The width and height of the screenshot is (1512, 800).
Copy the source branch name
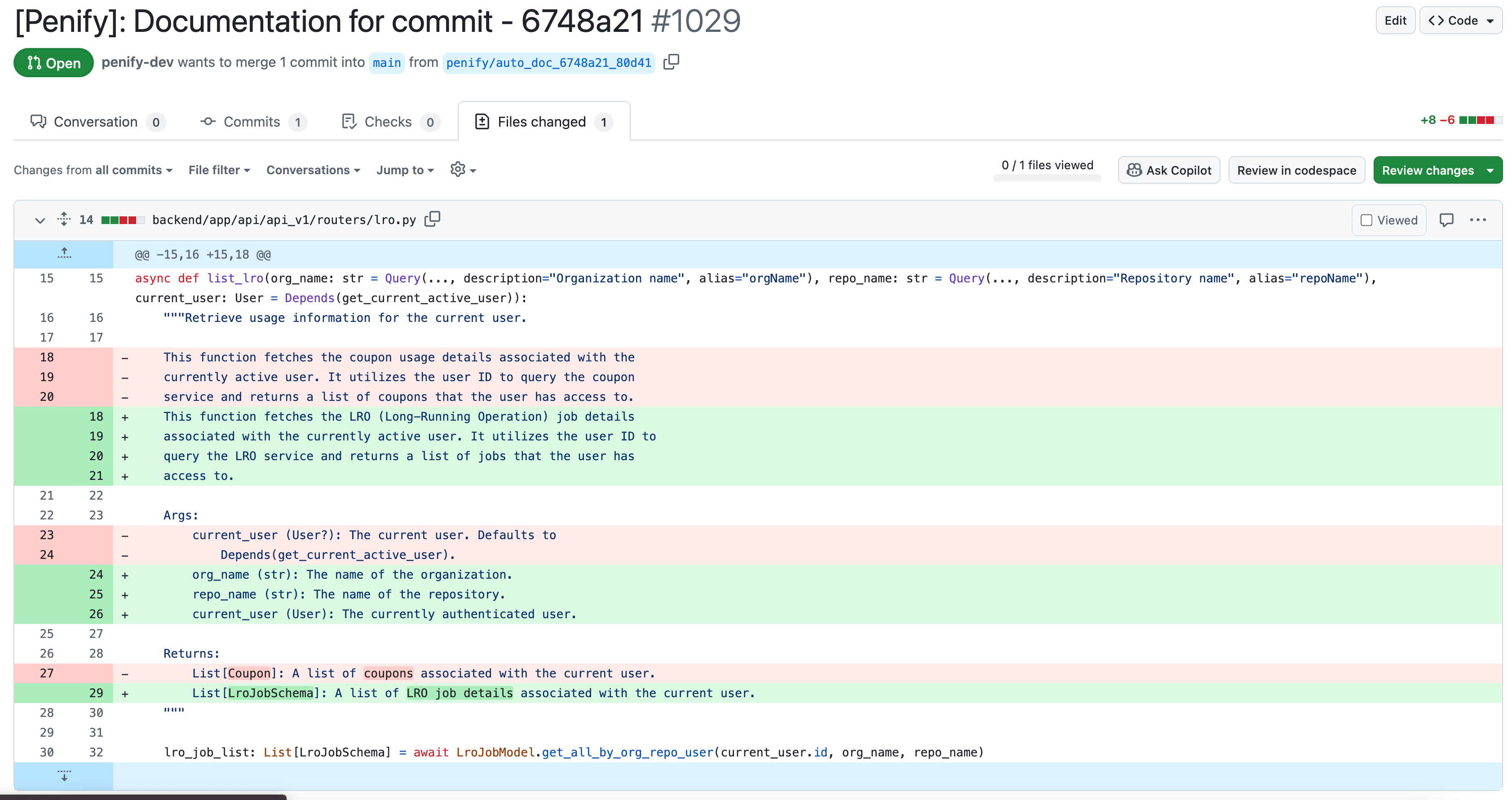pyautogui.click(x=671, y=62)
